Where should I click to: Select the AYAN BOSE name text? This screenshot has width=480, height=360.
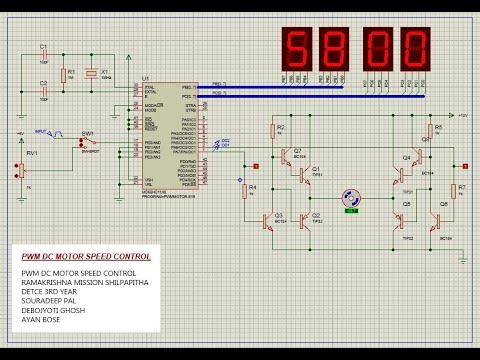click(x=41, y=320)
